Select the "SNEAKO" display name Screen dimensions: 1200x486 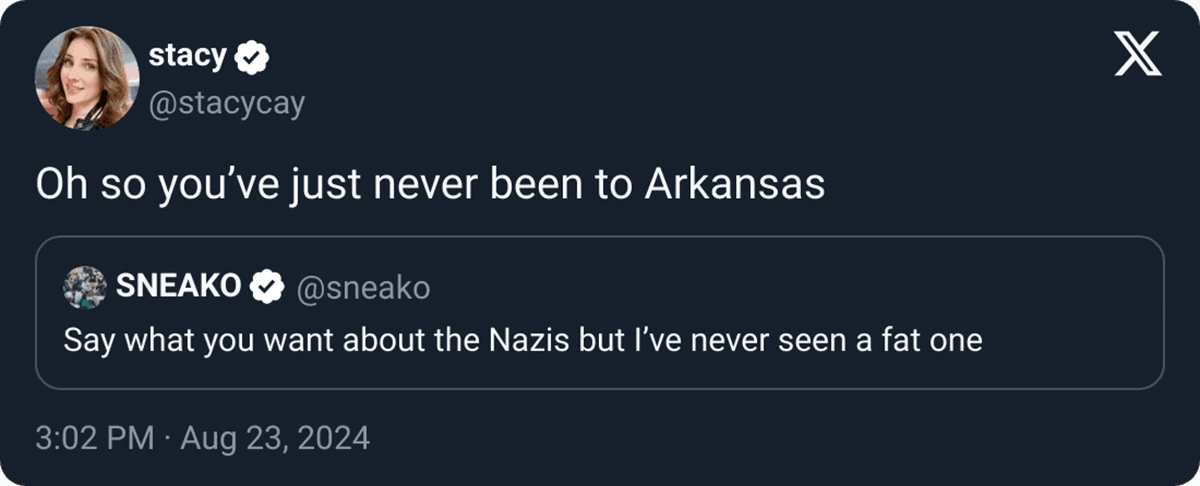[x=179, y=288]
